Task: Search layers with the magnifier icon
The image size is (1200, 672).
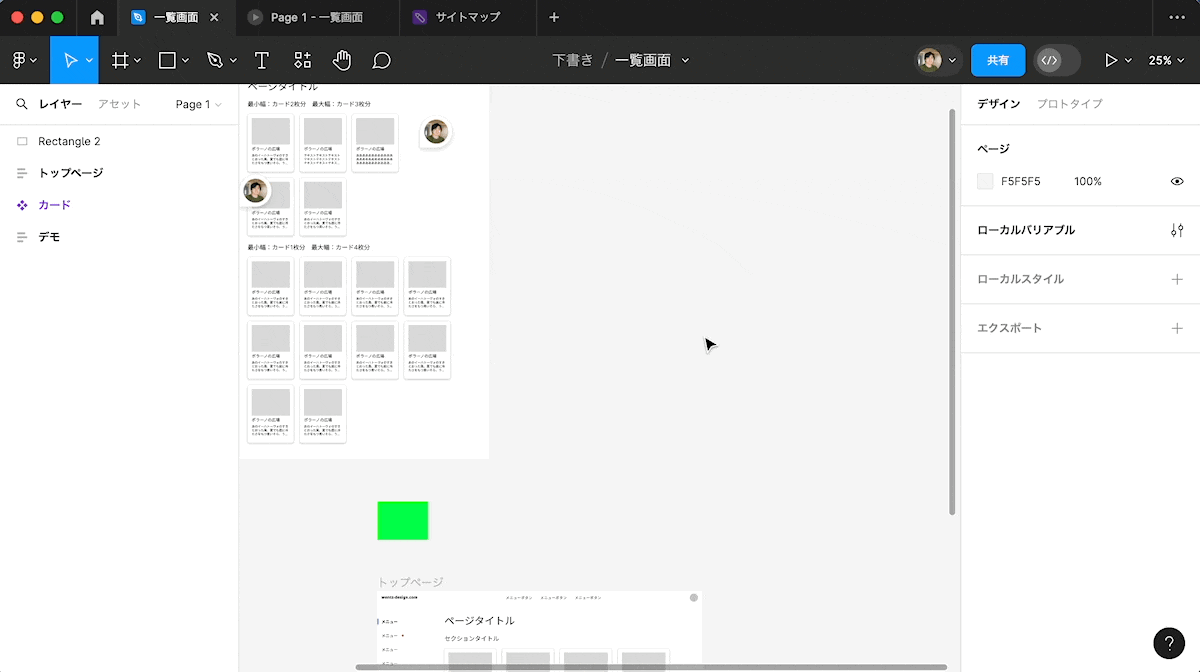Action: pyautogui.click(x=21, y=104)
